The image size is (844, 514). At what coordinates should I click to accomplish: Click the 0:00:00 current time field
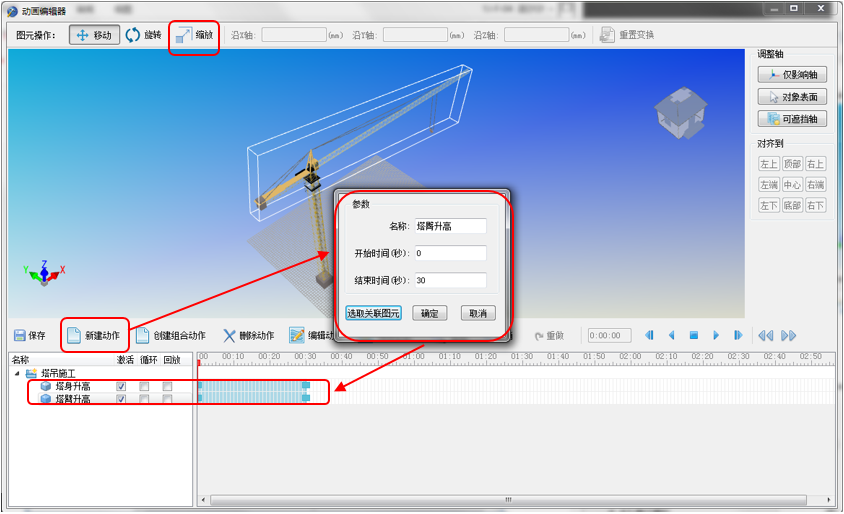pyautogui.click(x=609, y=335)
